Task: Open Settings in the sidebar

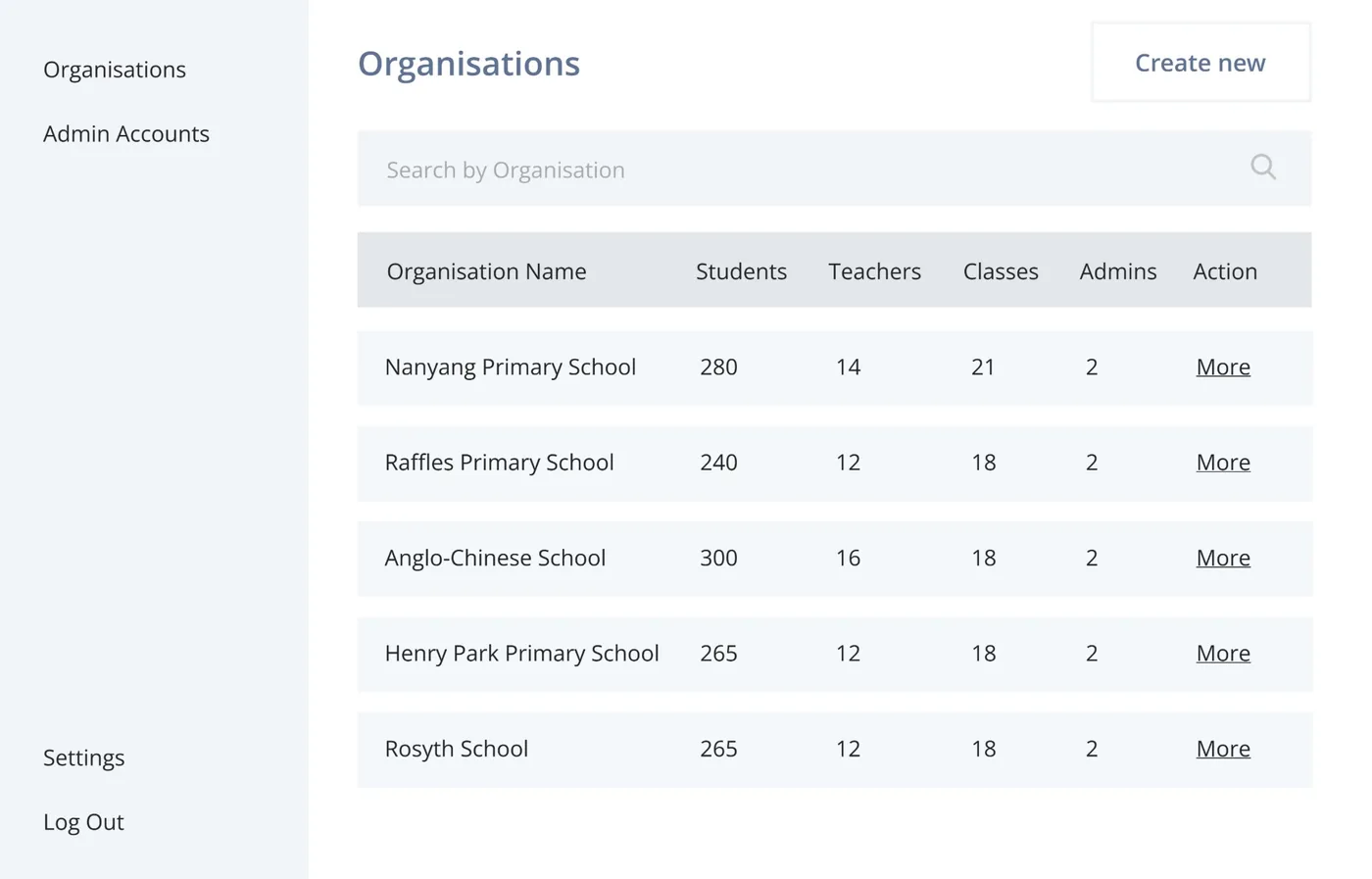Action: [84, 757]
